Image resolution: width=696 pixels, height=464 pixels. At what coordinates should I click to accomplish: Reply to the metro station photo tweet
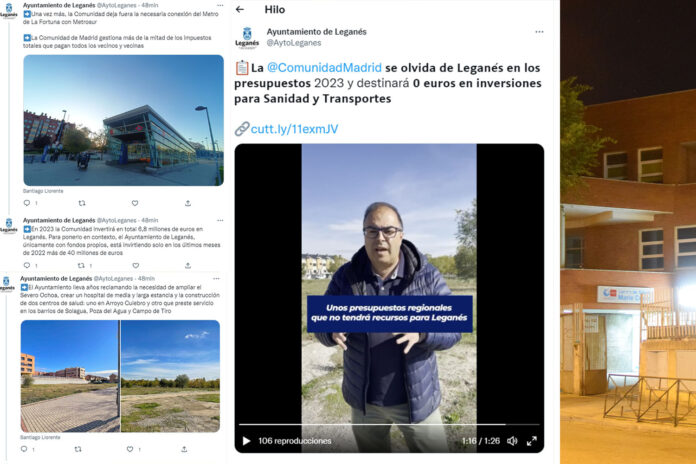(x=27, y=203)
